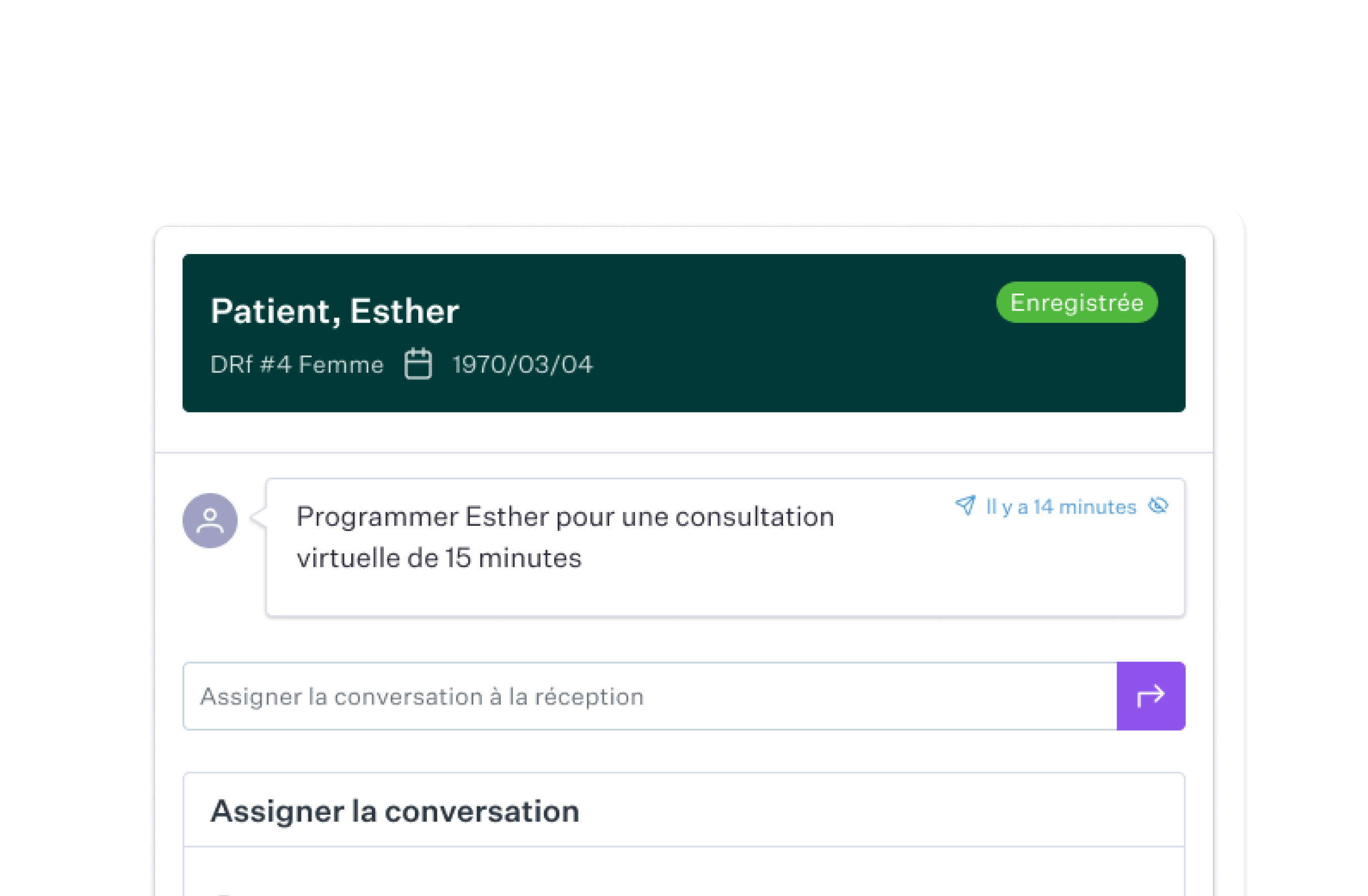Image resolution: width=1368 pixels, height=896 pixels.
Task: Focus the "Assigner la conversation à la réception" field
Action: [650, 696]
